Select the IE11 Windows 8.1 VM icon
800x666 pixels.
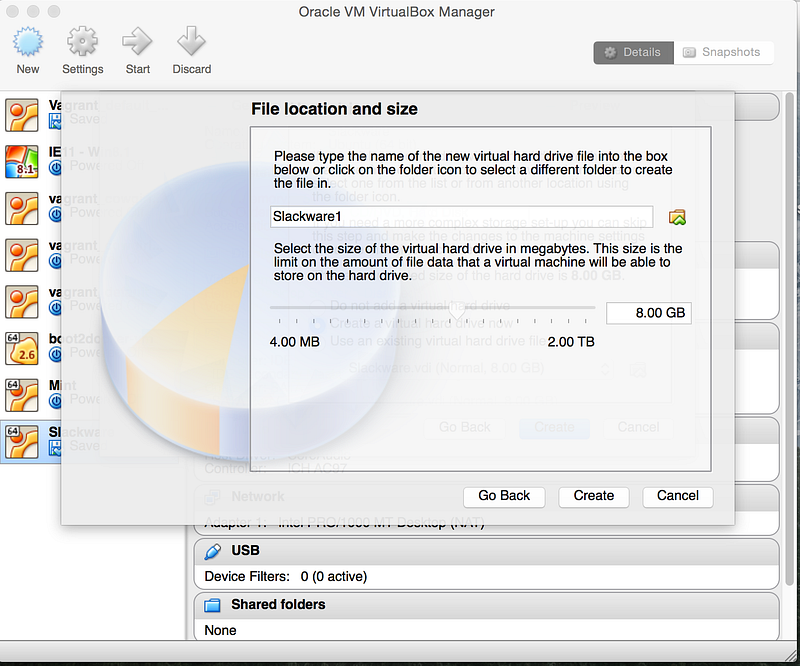pyautogui.click(x=21, y=162)
